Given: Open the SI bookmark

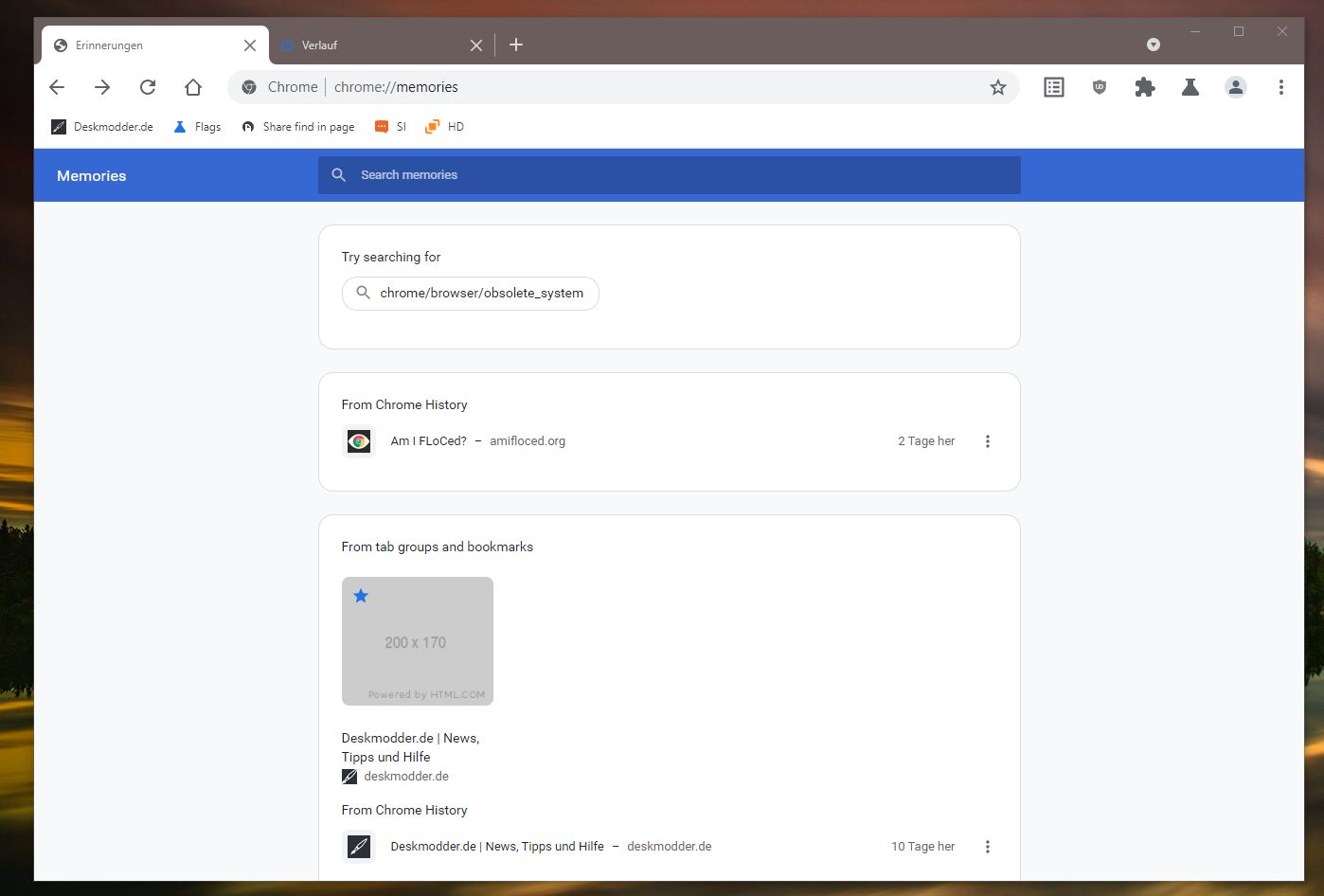Looking at the screenshot, I should [391, 127].
